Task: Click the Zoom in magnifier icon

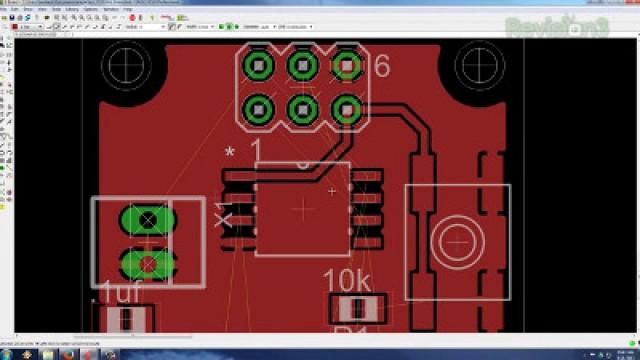Action: [x=81, y=18]
